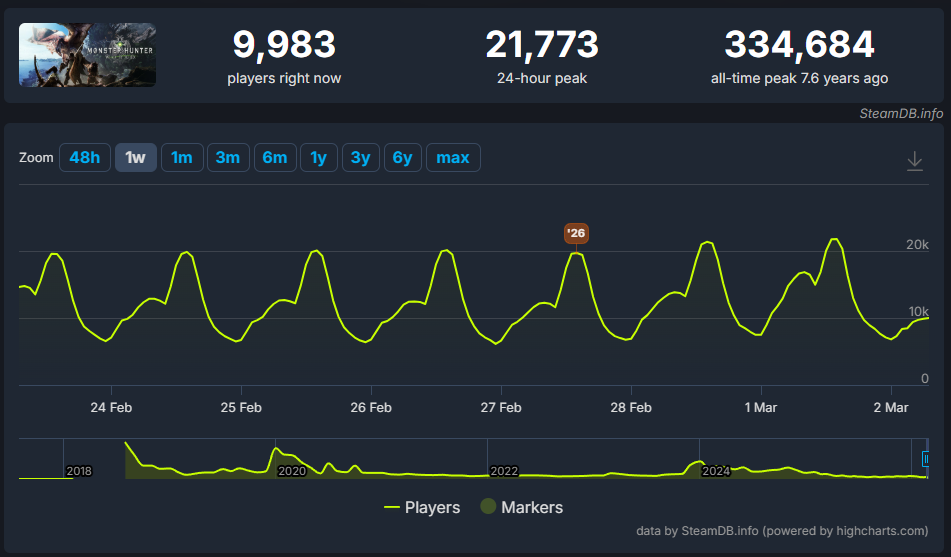Image resolution: width=951 pixels, height=557 pixels.
Task: Toggle the Markers series in legend
Action: coord(521,507)
